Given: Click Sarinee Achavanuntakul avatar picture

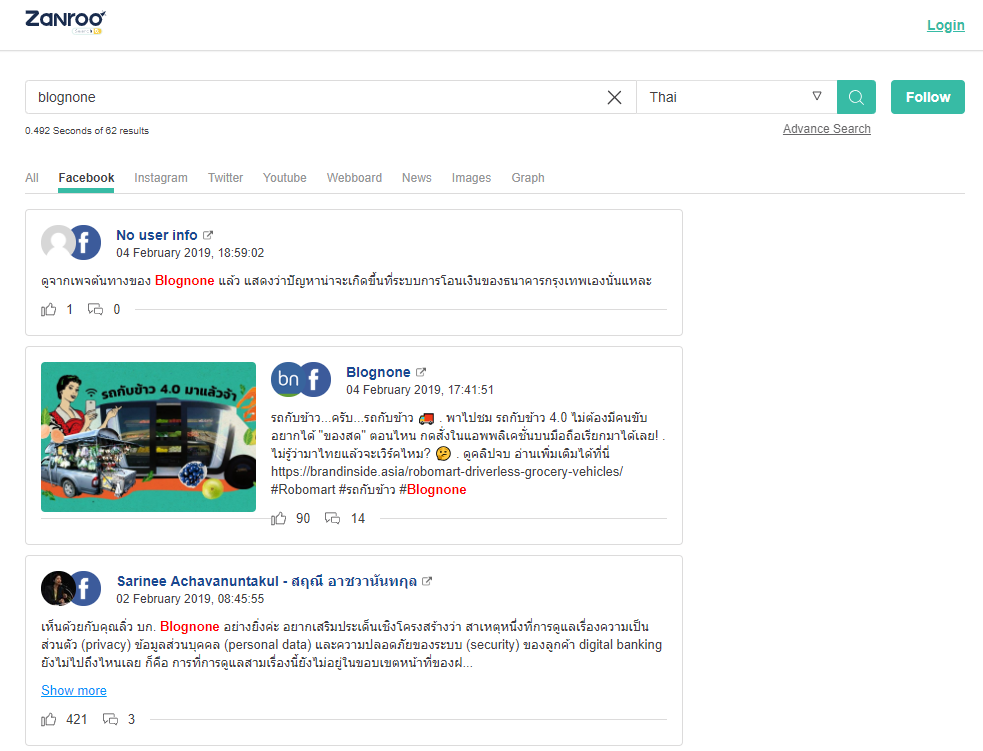Looking at the screenshot, I should tap(58, 589).
